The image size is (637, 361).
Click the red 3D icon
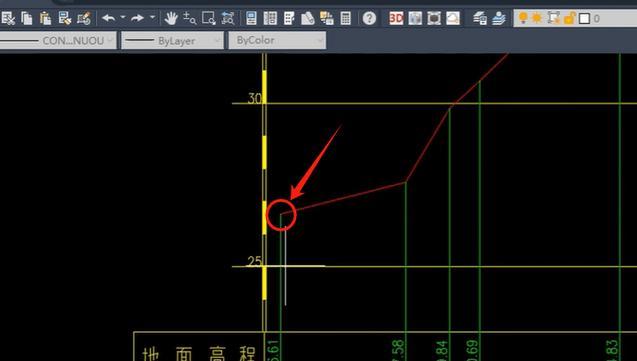pyautogui.click(x=396, y=18)
